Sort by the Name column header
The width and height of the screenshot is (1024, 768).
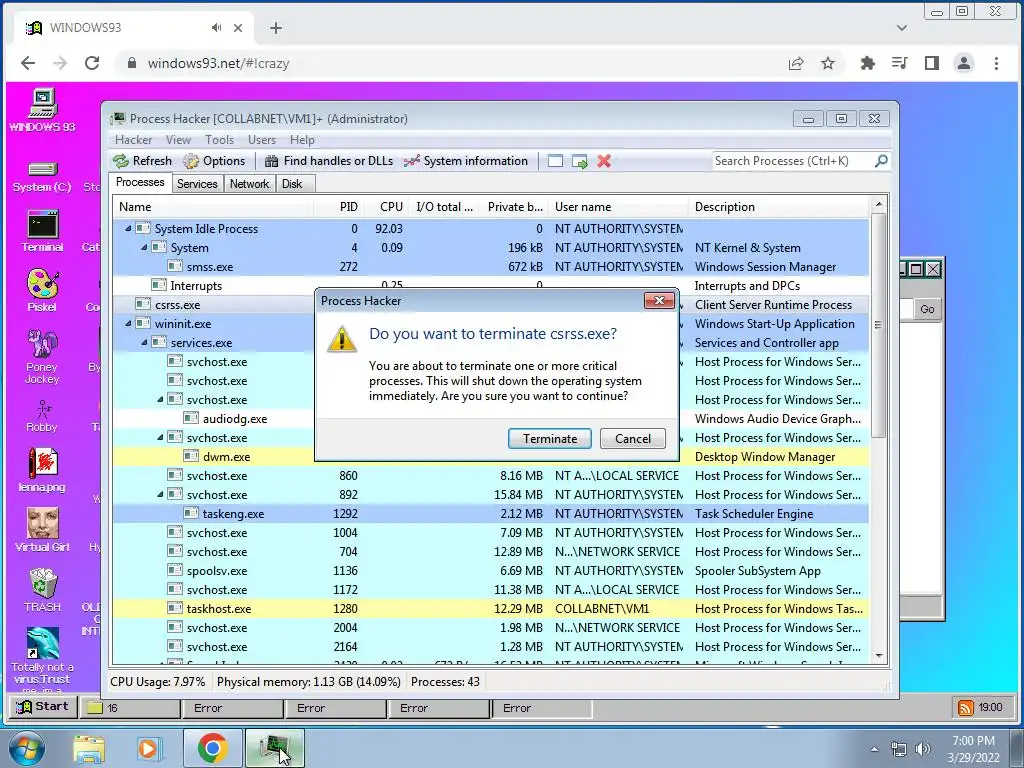pos(213,206)
